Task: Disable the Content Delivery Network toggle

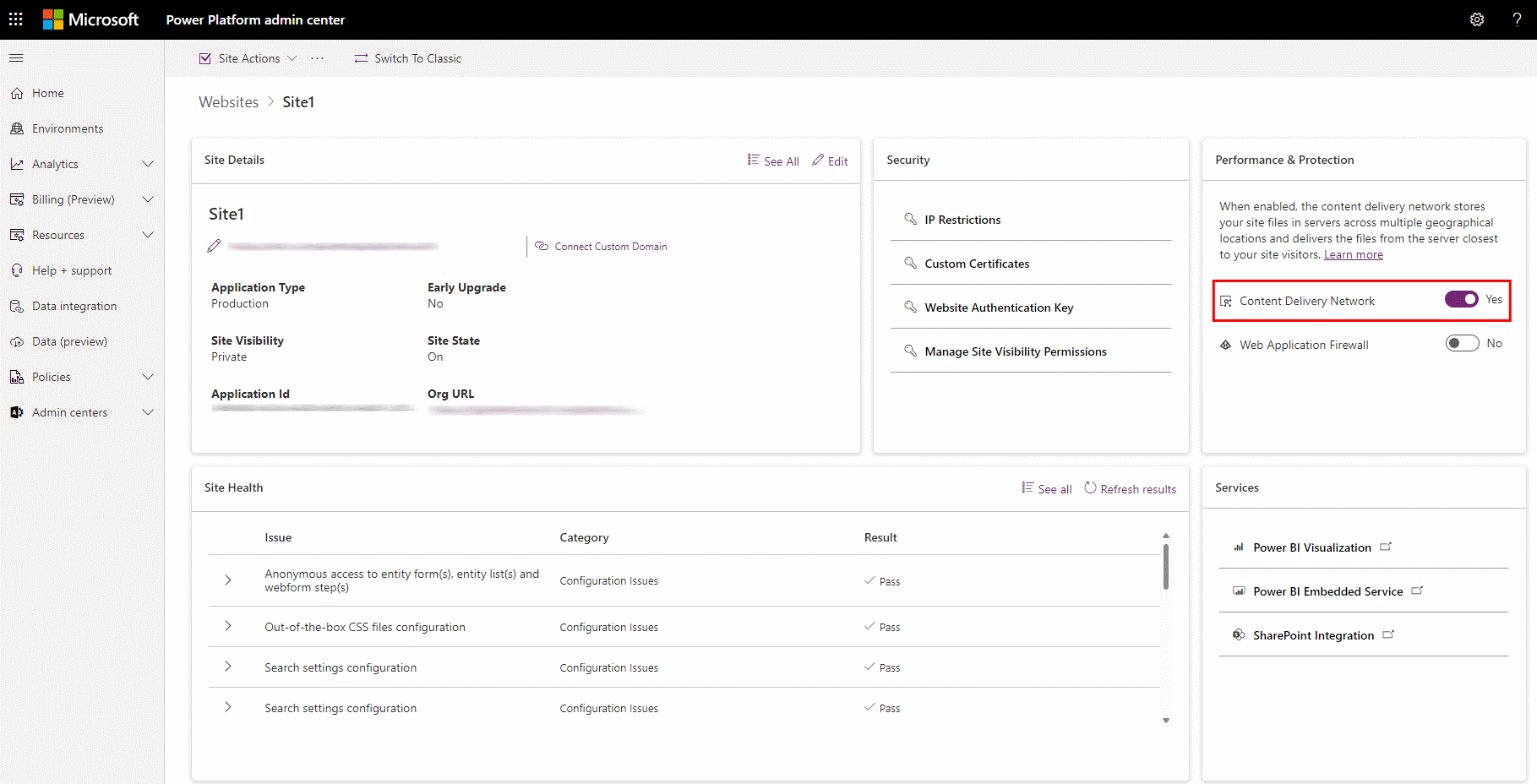Action: [1462, 299]
